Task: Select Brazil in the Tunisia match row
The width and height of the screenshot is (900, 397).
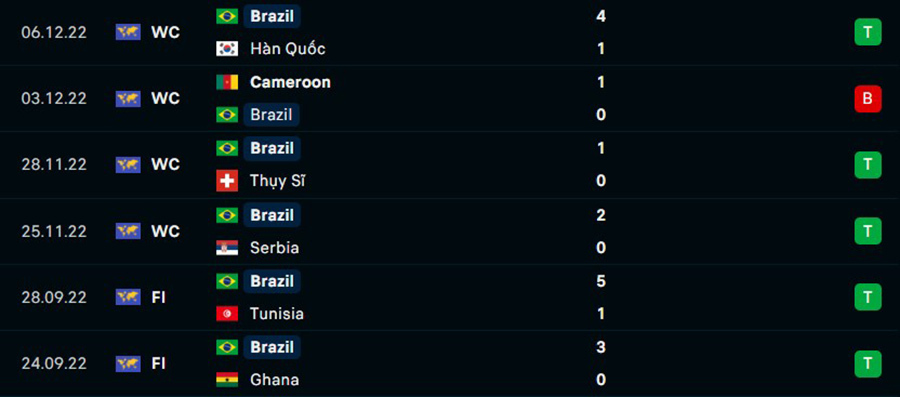Action: tap(272, 281)
